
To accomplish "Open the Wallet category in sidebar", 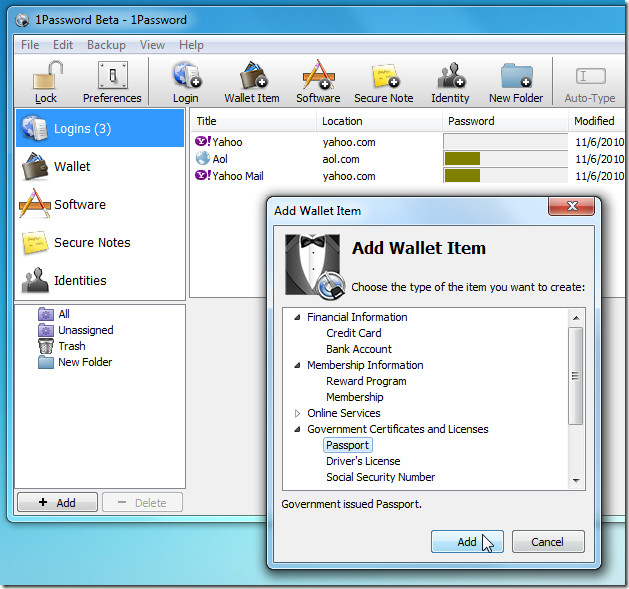I will (x=100, y=167).
